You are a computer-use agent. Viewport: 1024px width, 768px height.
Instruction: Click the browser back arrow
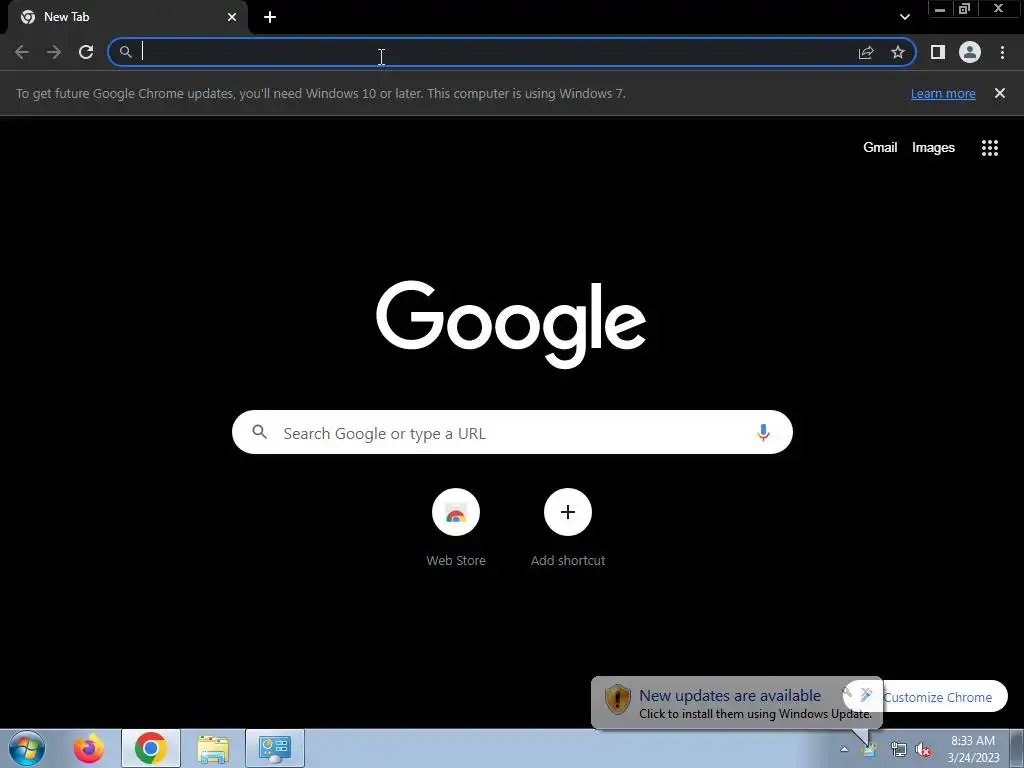(x=22, y=52)
